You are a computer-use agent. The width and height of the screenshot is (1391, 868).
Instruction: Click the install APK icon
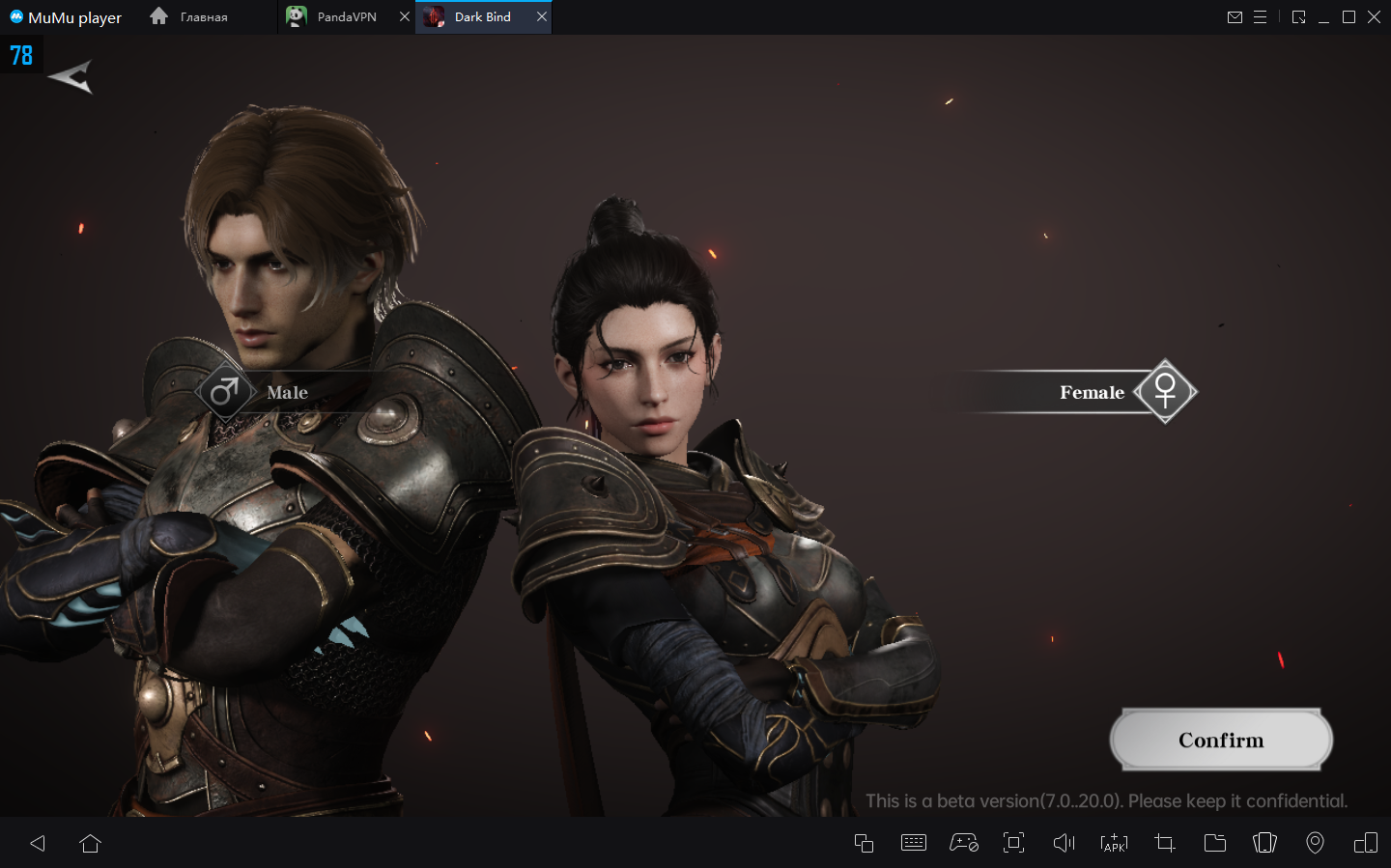(1114, 843)
